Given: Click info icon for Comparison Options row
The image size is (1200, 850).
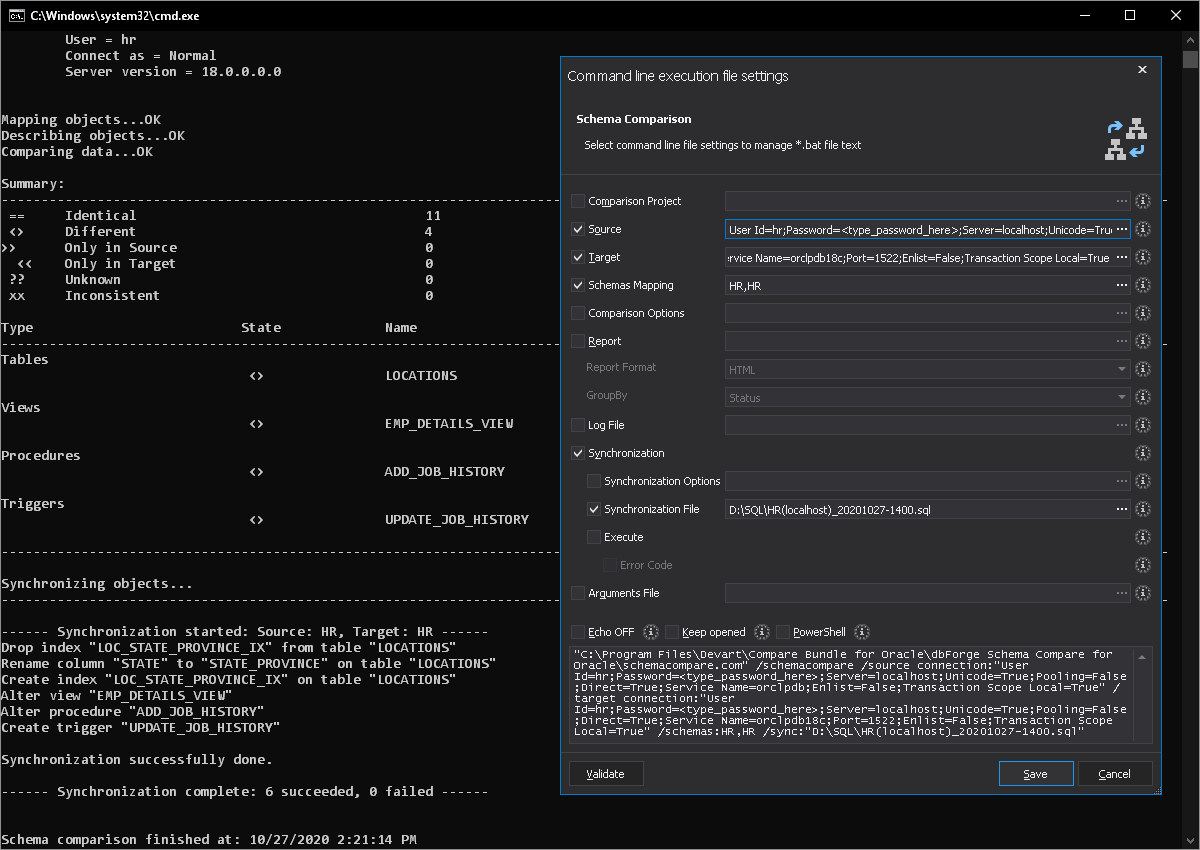Looking at the screenshot, I should 1143,313.
